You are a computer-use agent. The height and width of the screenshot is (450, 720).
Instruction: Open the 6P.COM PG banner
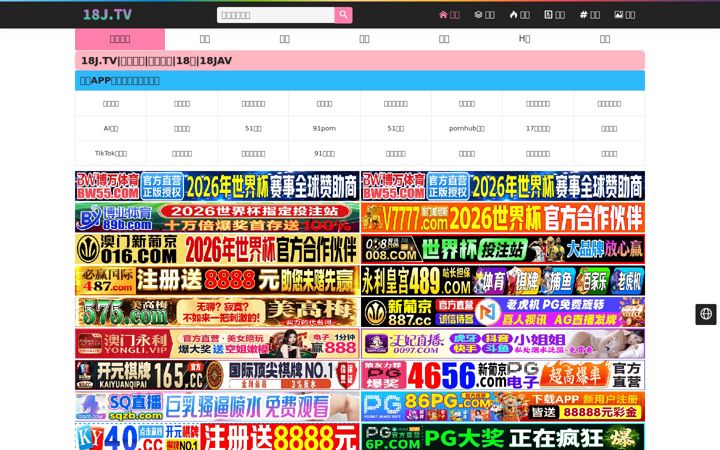click(503, 436)
